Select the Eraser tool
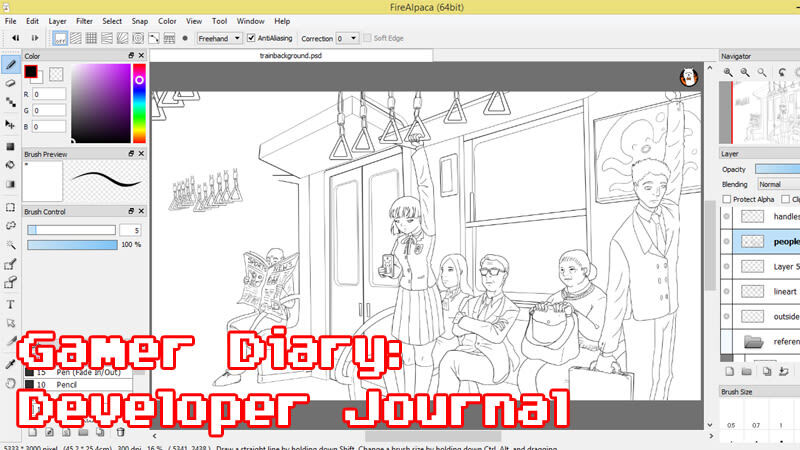 [10, 84]
